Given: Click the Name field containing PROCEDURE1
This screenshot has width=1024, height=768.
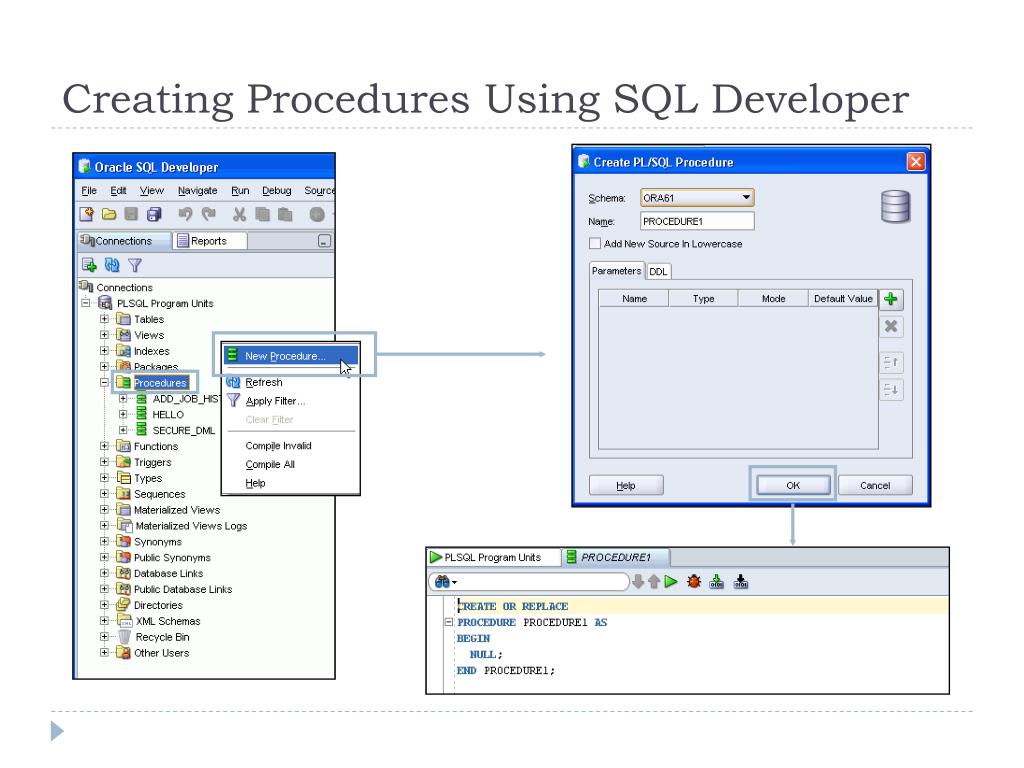Looking at the screenshot, I should (697, 221).
